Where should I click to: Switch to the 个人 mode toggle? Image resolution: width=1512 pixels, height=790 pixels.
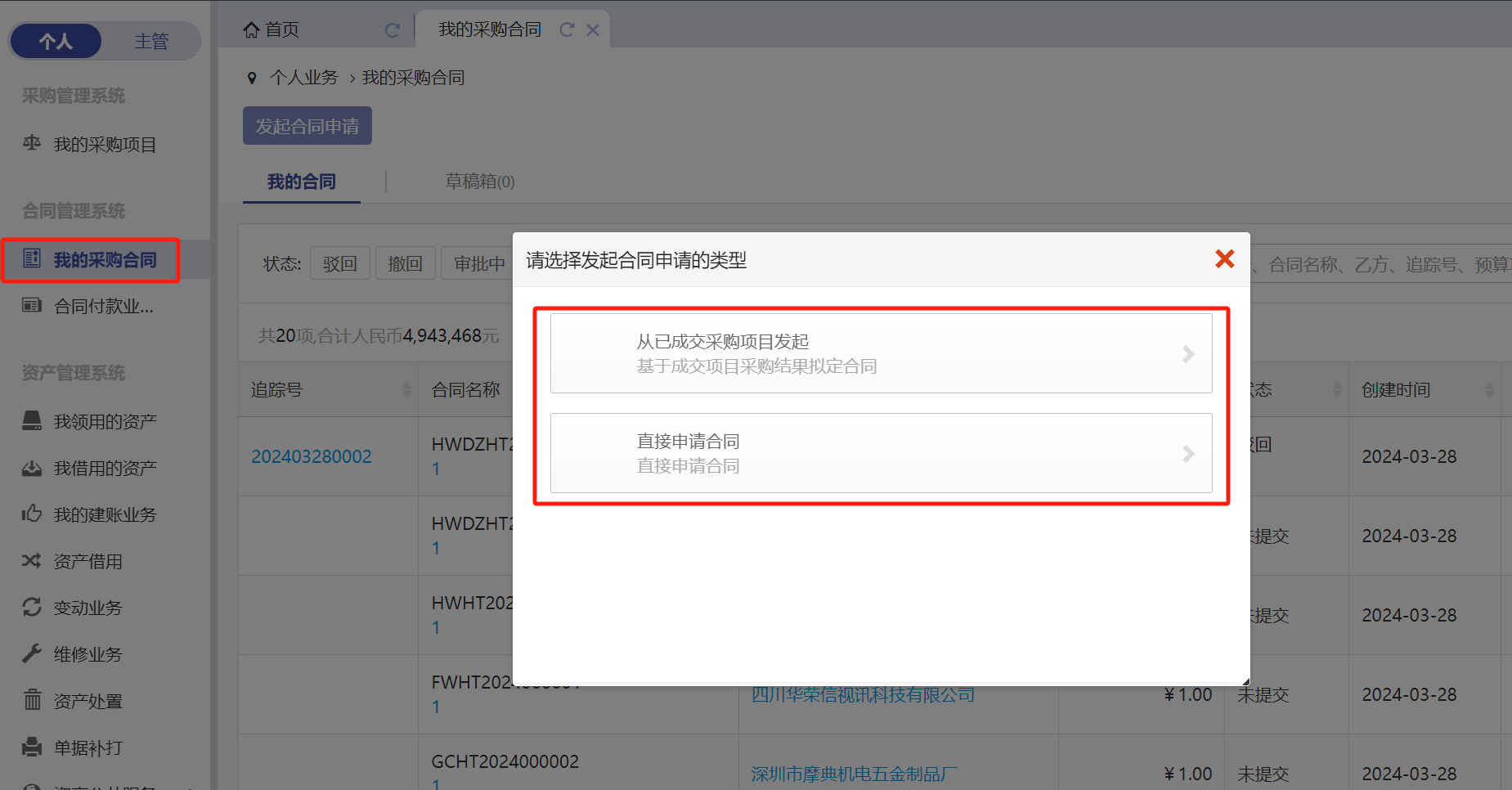56,41
